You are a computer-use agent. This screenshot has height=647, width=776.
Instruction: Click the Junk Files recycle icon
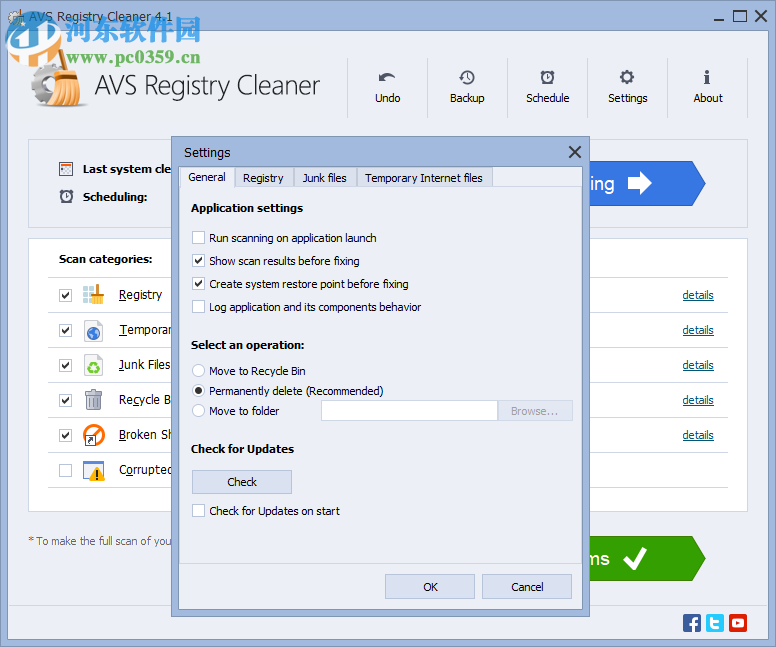[93, 365]
